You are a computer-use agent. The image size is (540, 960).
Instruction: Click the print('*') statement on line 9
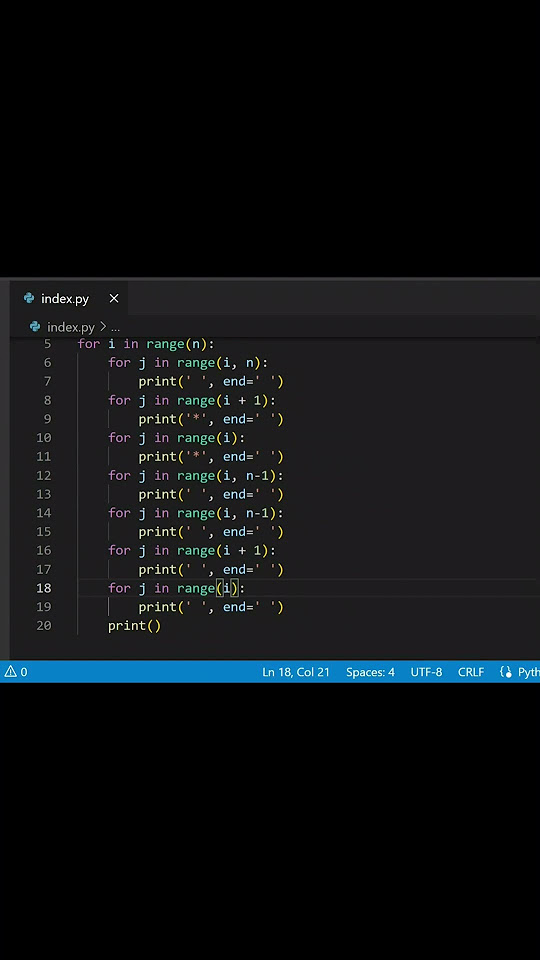211,419
